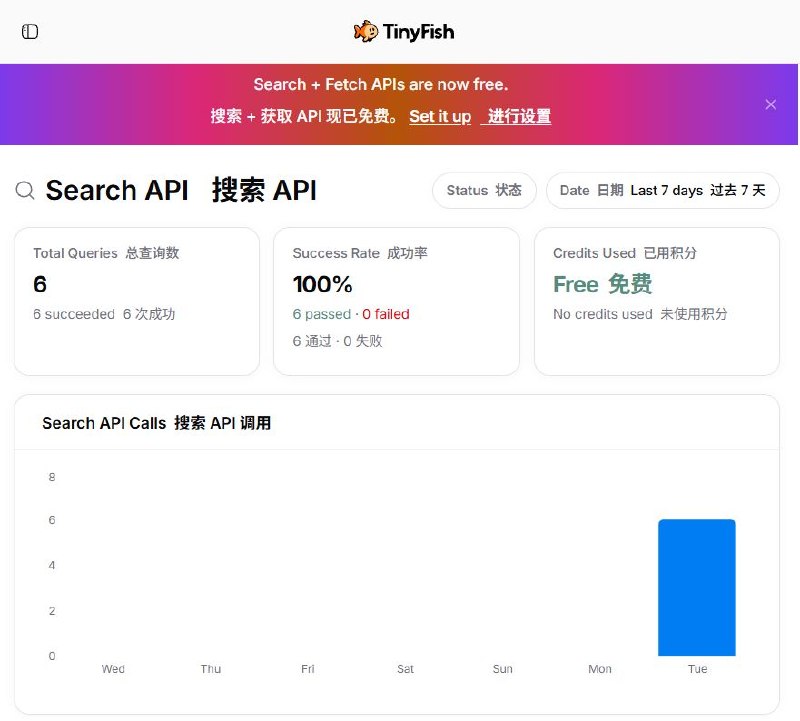
Task: Click the 'Free 免费' credits value
Action: [603, 284]
